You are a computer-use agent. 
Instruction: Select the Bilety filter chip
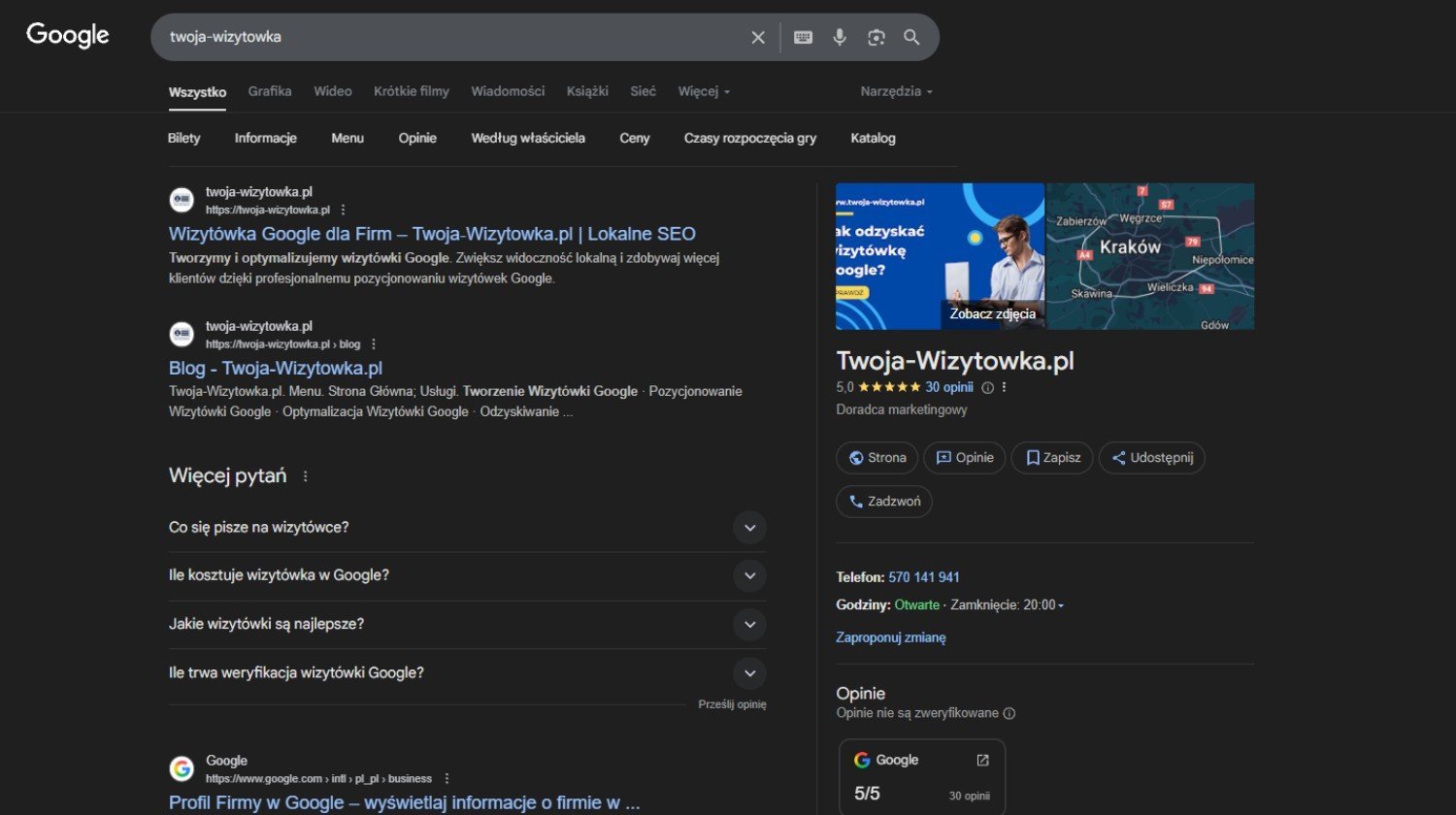[x=183, y=138]
